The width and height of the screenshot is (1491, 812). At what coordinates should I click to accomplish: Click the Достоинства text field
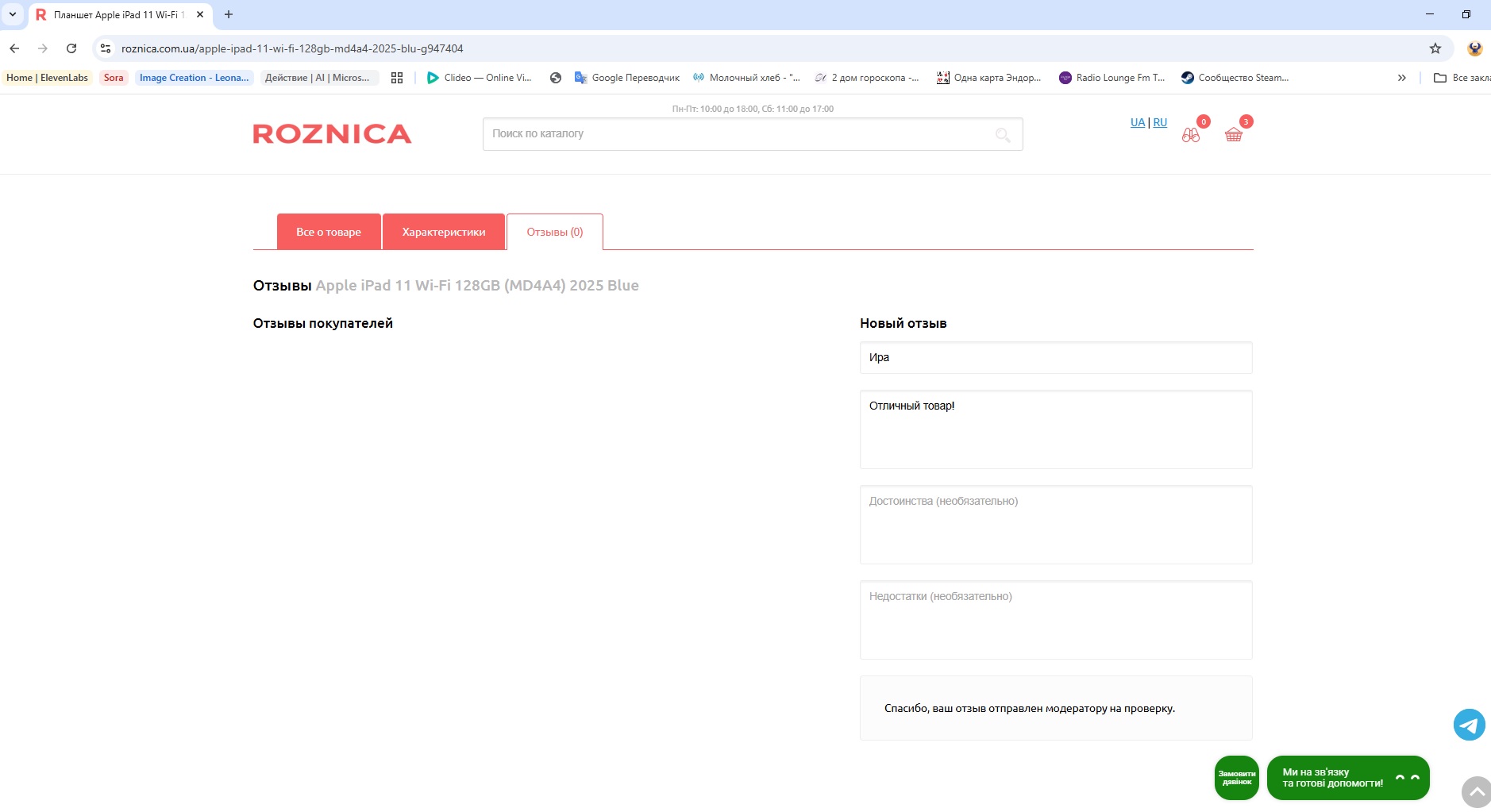pyautogui.click(x=1055, y=525)
